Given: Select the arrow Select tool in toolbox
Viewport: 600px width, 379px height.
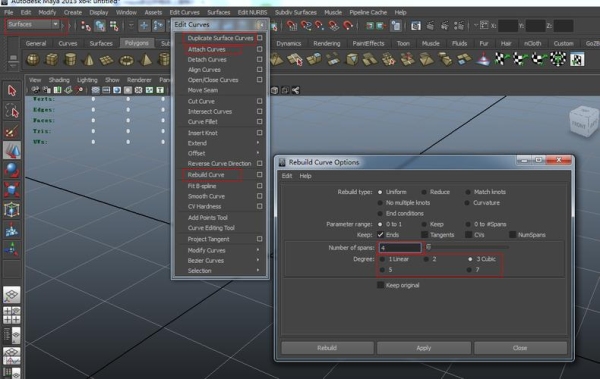Looking at the screenshot, I should click(12, 91).
